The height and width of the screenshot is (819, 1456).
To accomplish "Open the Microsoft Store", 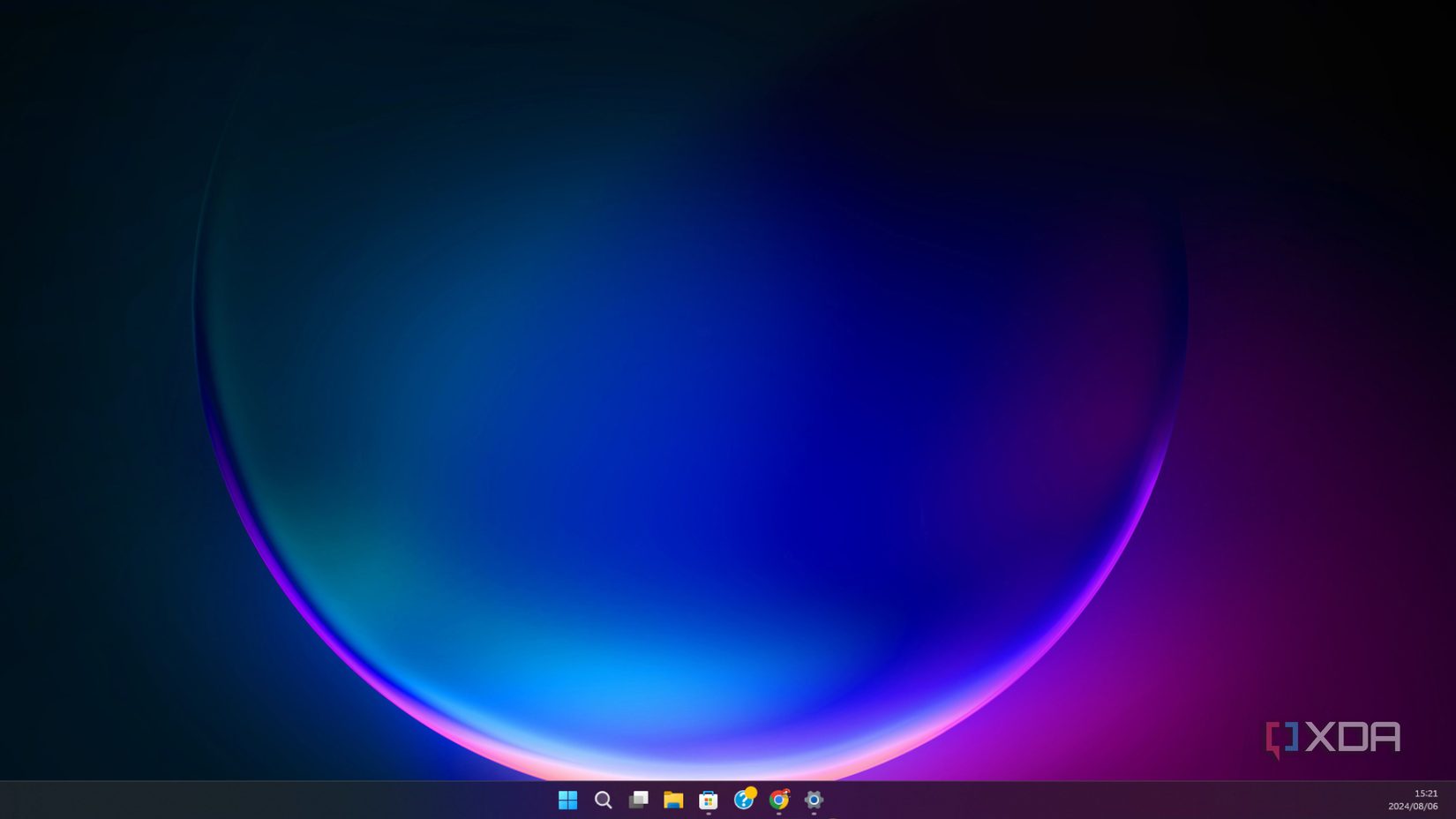I will click(x=708, y=800).
